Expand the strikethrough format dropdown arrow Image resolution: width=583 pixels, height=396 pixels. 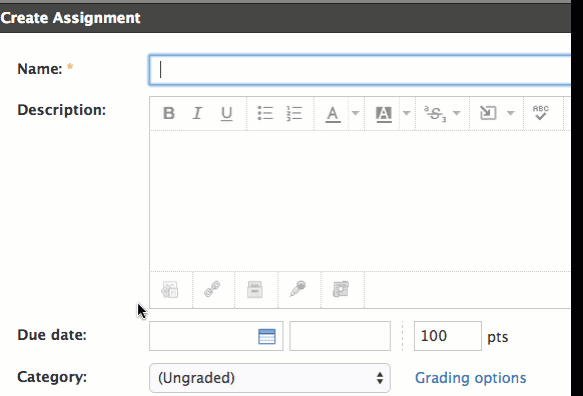457,113
